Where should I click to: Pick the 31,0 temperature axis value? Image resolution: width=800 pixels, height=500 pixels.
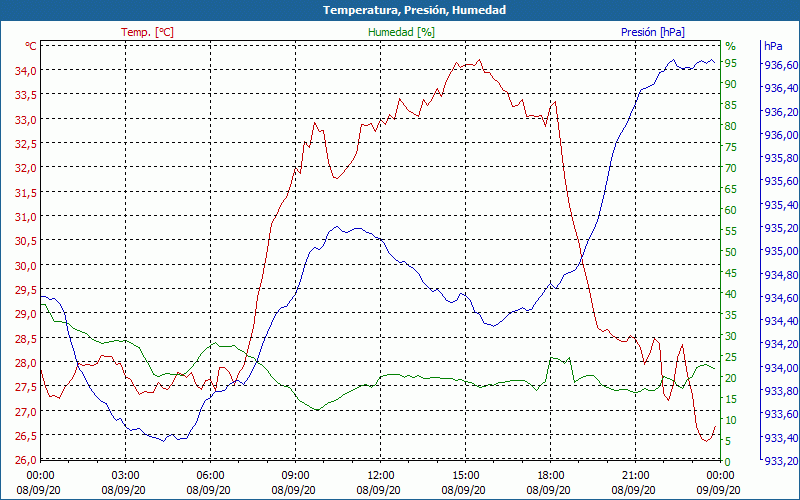click(x=26, y=217)
